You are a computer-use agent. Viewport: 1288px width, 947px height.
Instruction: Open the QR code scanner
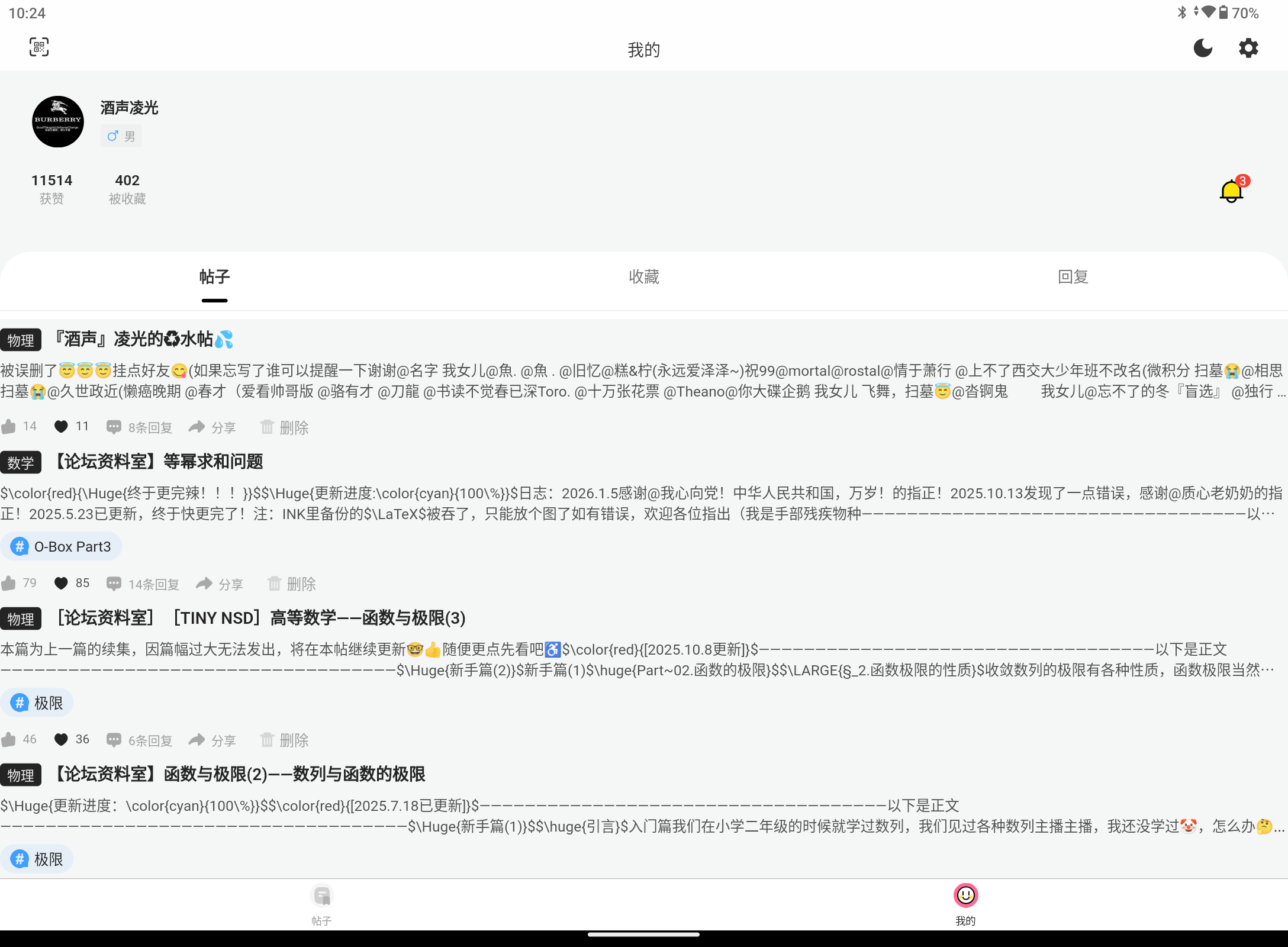click(39, 47)
